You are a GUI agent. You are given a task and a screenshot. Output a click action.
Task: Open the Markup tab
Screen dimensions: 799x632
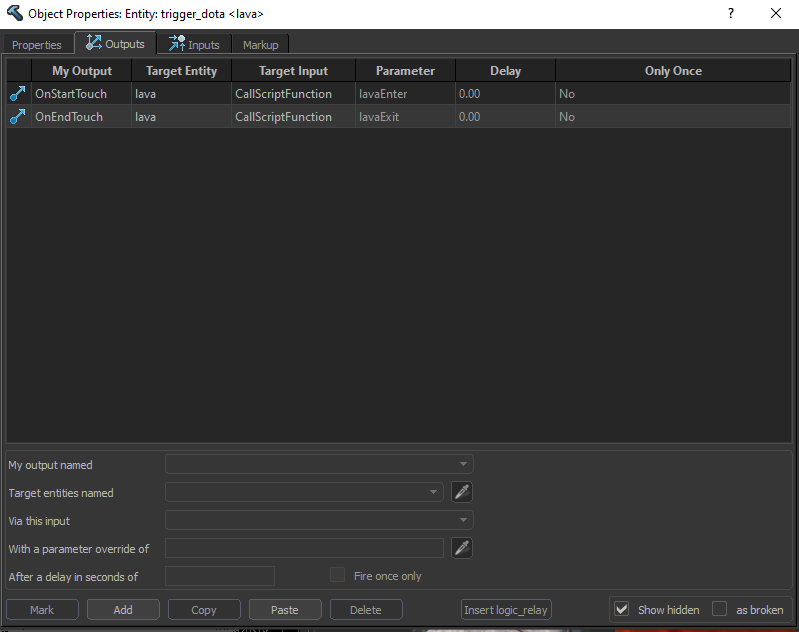point(261,45)
